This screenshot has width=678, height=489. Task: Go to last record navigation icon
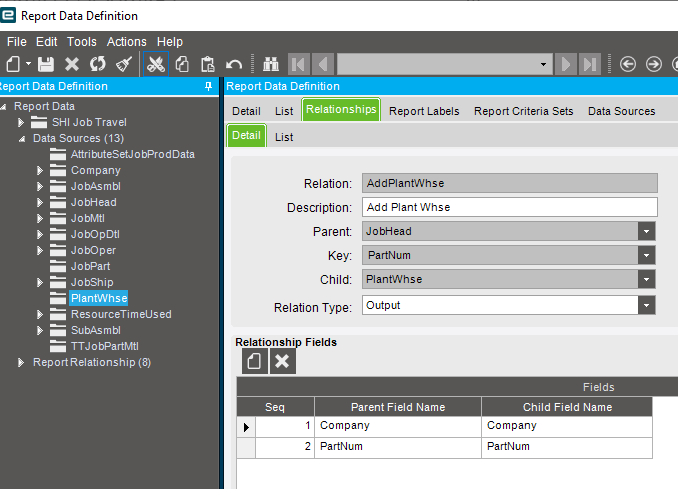coord(590,64)
